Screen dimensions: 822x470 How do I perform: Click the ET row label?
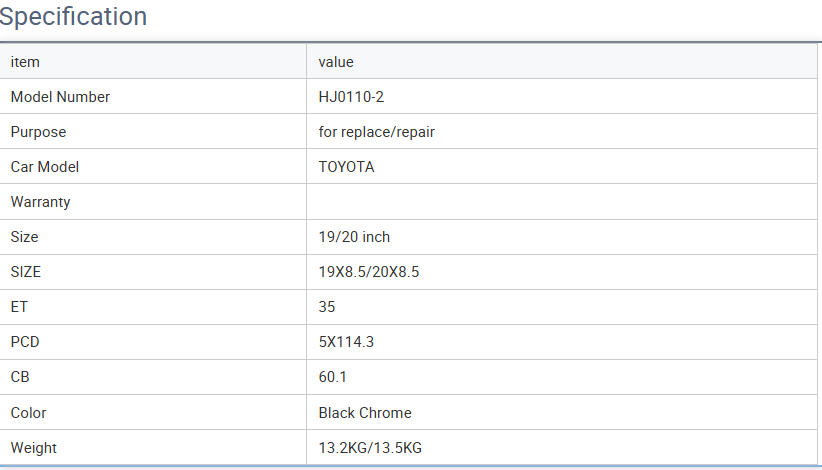[x=19, y=307]
